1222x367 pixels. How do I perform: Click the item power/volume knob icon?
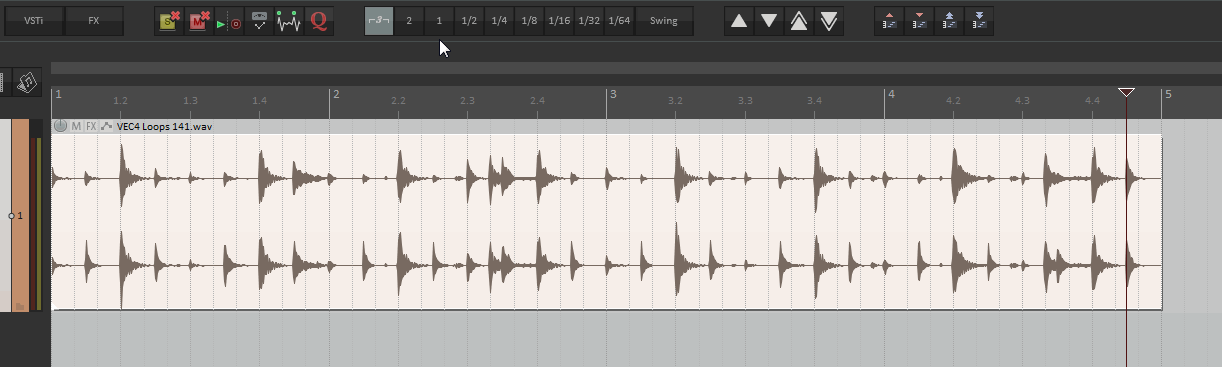pos(60,126)
